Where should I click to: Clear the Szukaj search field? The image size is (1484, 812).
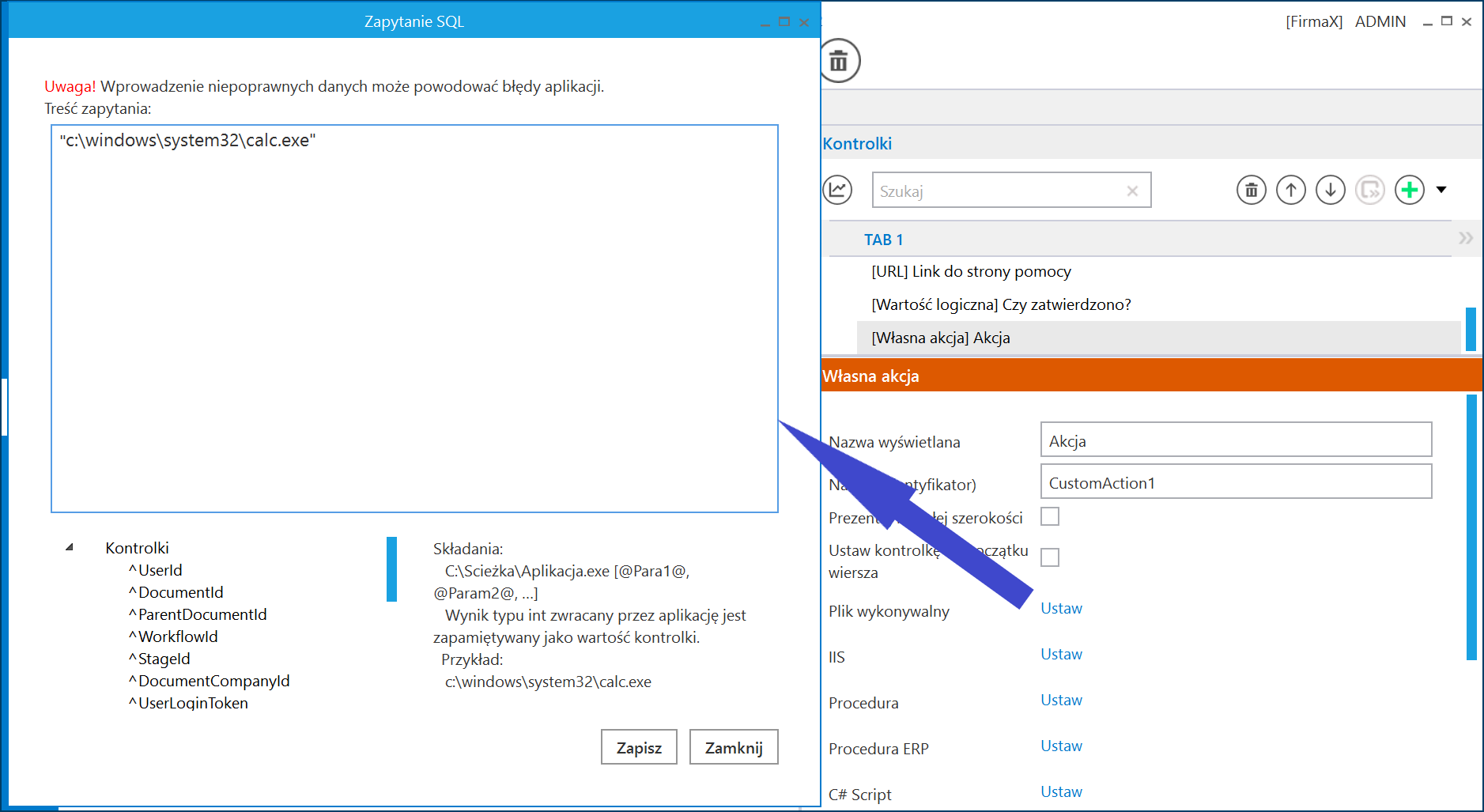click(1132, 191)
